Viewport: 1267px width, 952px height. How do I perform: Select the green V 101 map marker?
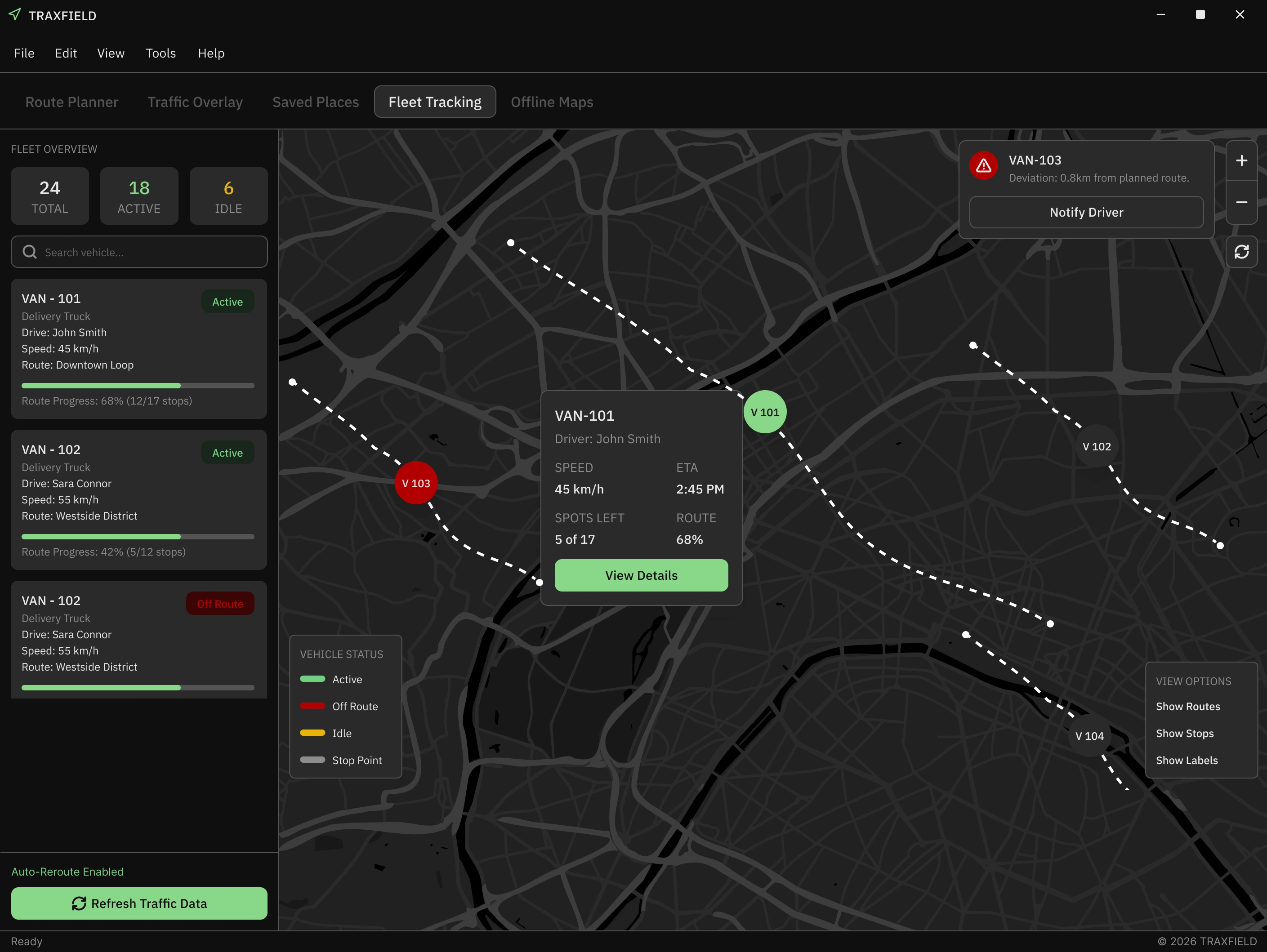click(765, 412)
